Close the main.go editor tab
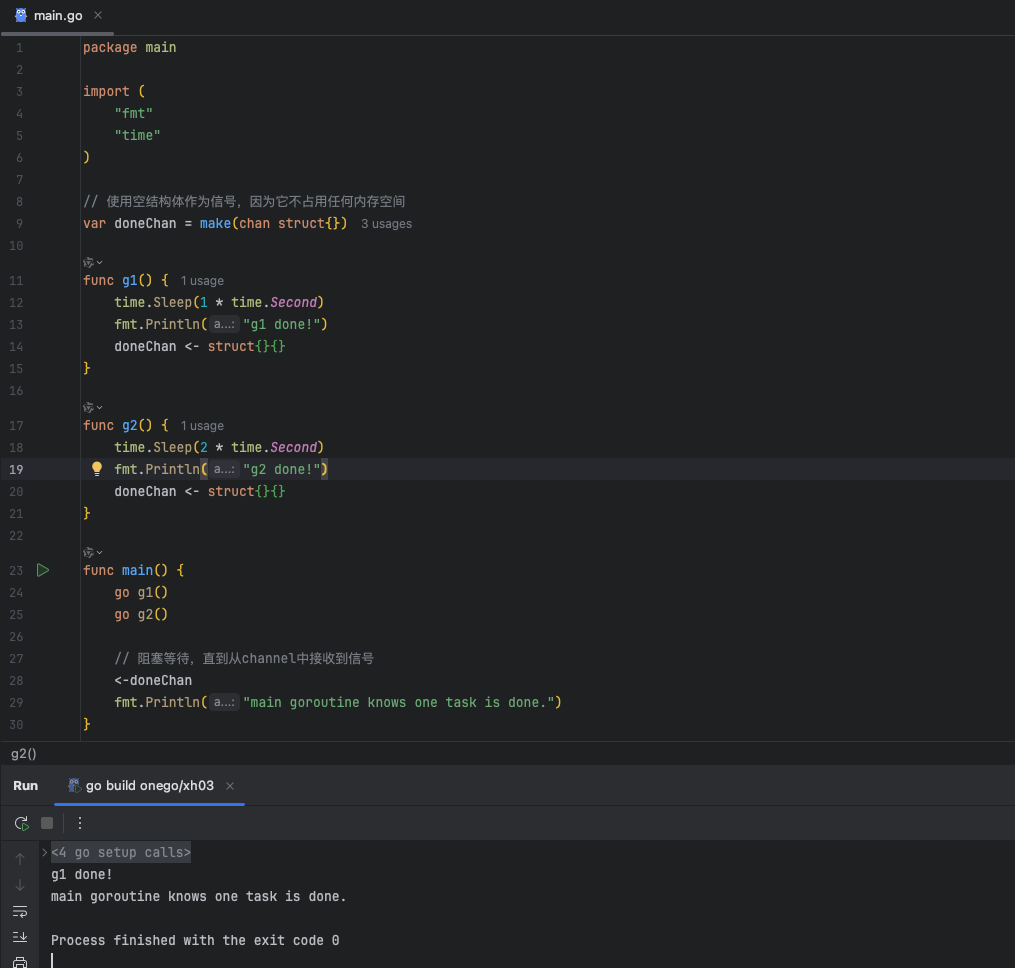This screenshot has width=1015, height=968. point(97,16)
